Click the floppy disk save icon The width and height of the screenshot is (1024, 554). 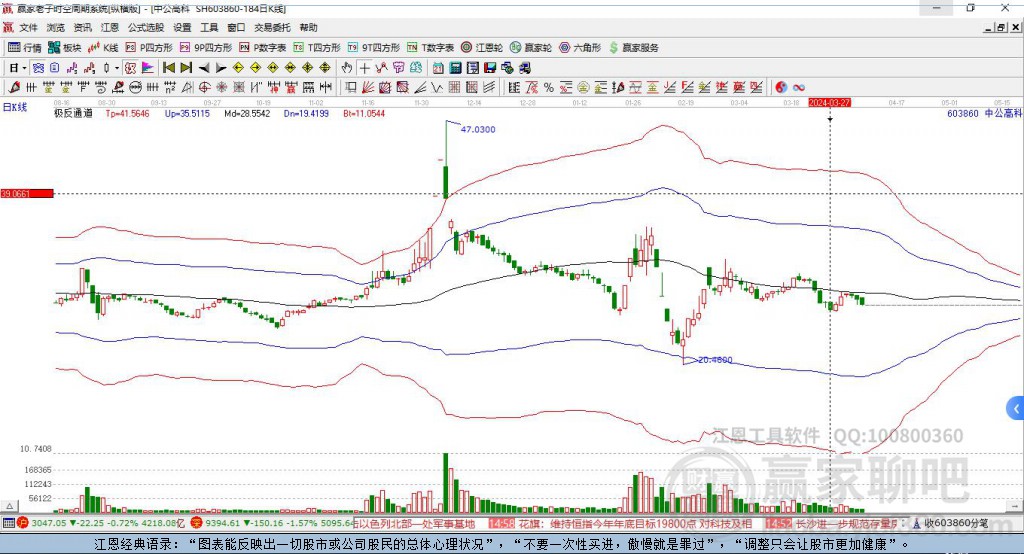point(490,68)
